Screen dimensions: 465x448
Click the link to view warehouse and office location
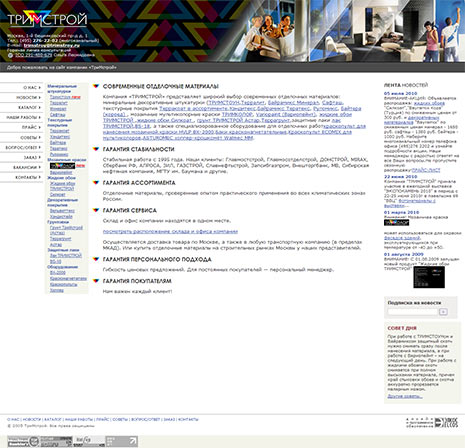pyautogui.click(x=170, y=231)
